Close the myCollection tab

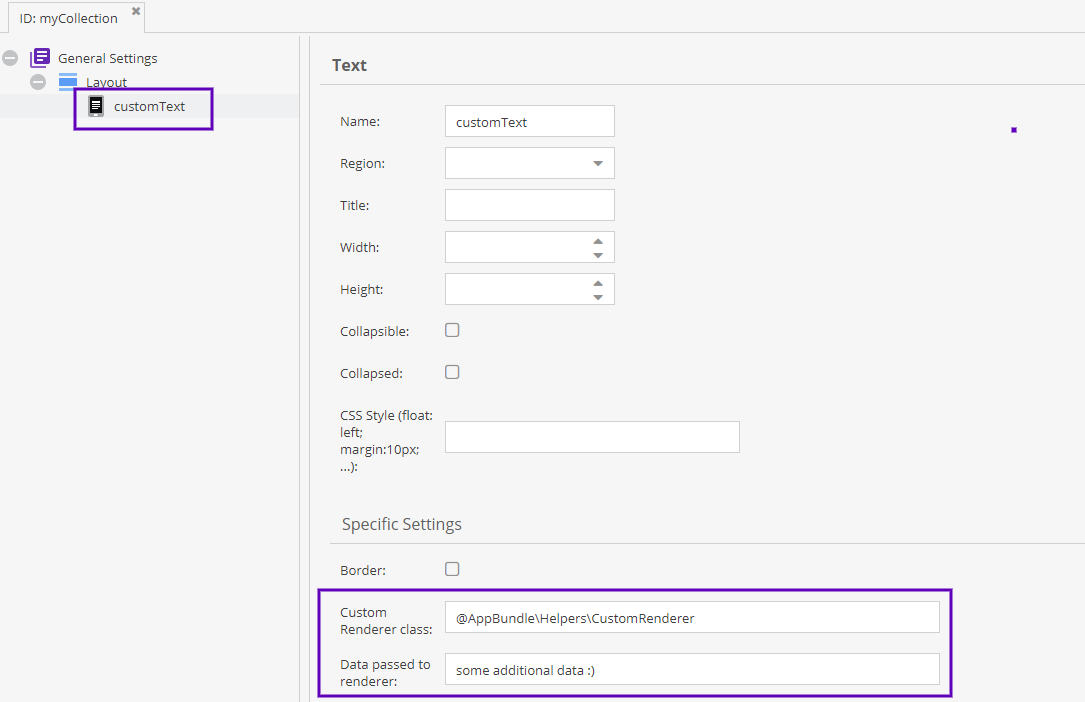pyautogui.click(x=136, y=12)
